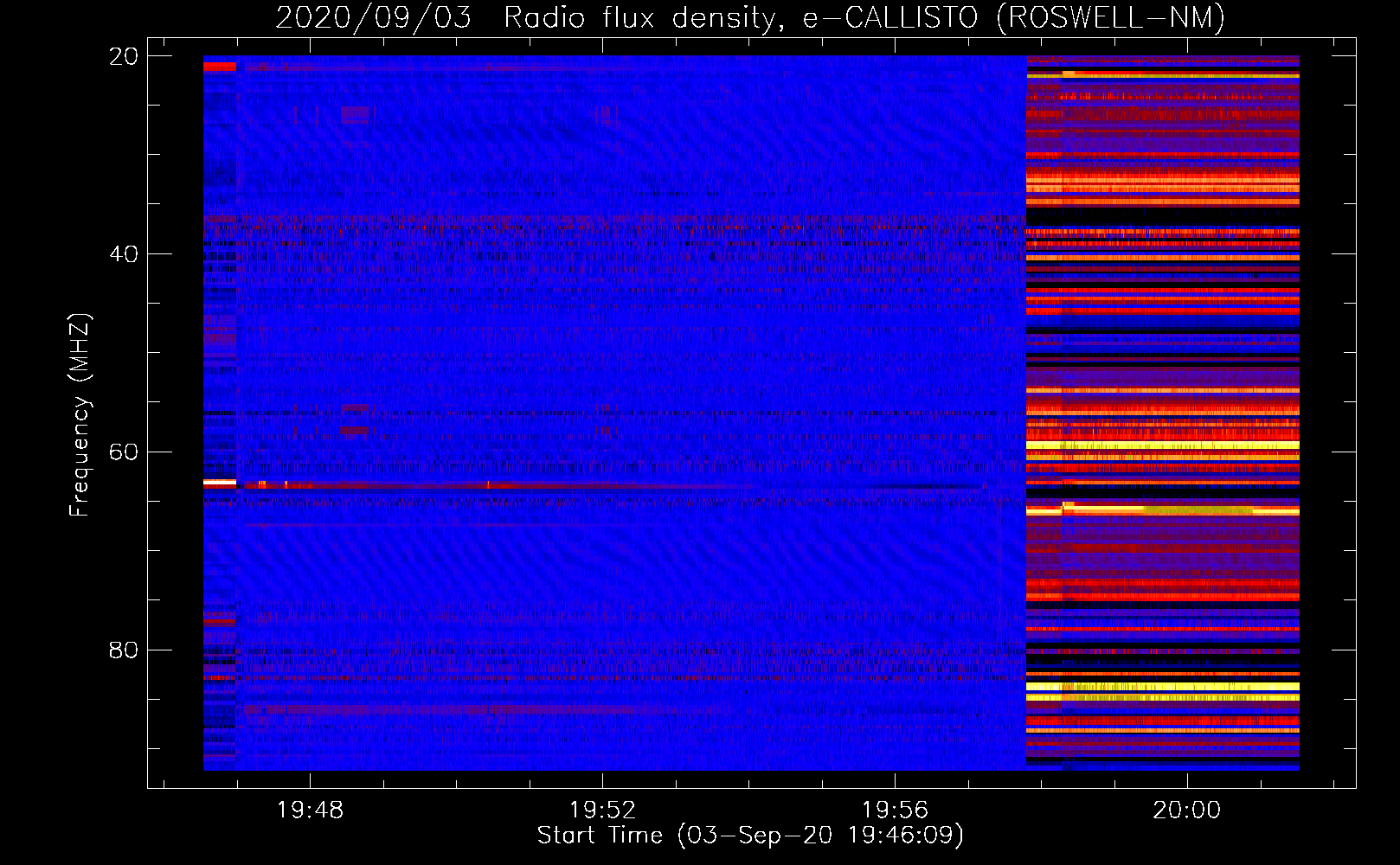Click the 20:00 time tick label

1187,811
